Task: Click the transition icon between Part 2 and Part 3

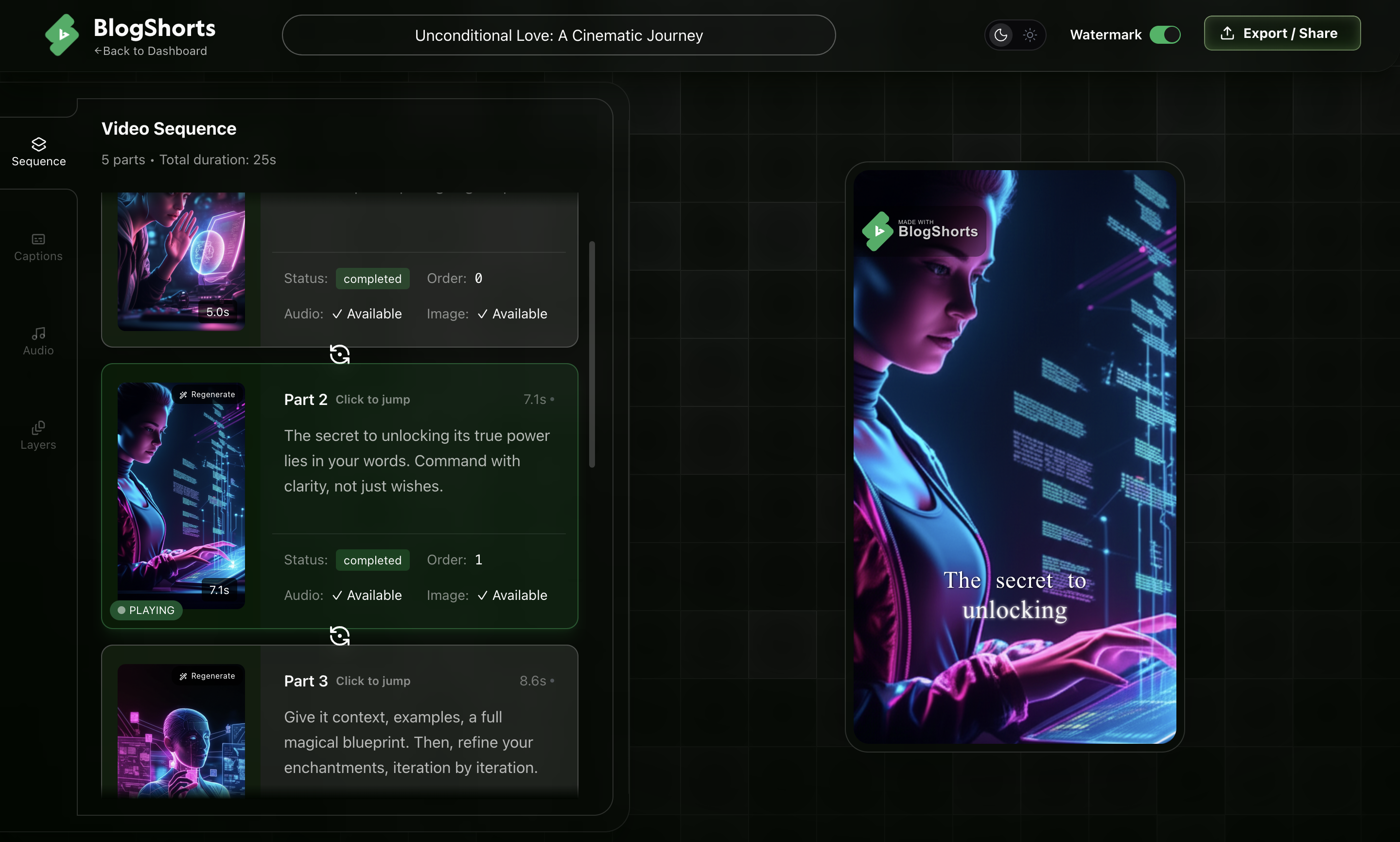Action: 339,636
